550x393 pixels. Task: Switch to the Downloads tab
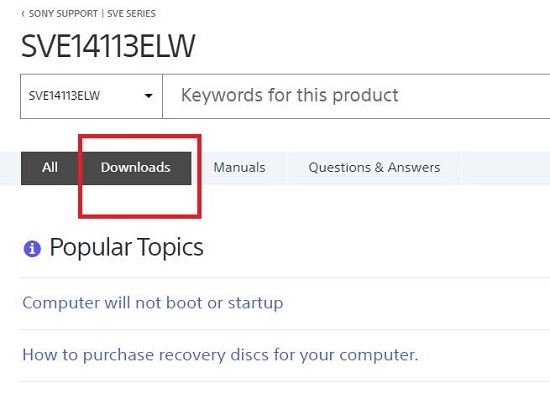coord(135,168)
